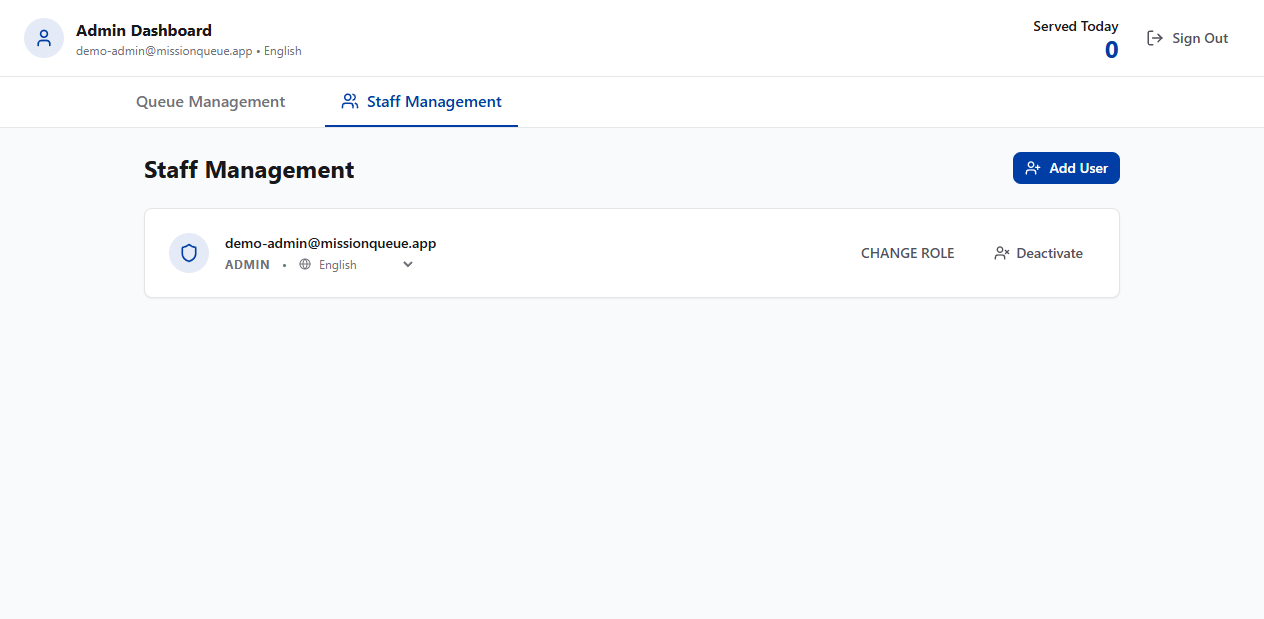Screen dimensions: 1264x619
Task: Click the user avatar icon in header
Action: point(44,38)
